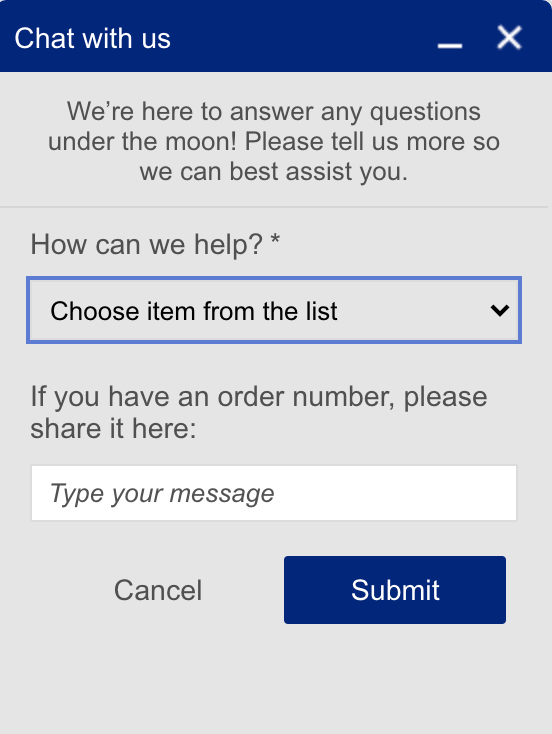Click the Cancel button
Viewport: 552px width, 734px height.
coord(158,590)
